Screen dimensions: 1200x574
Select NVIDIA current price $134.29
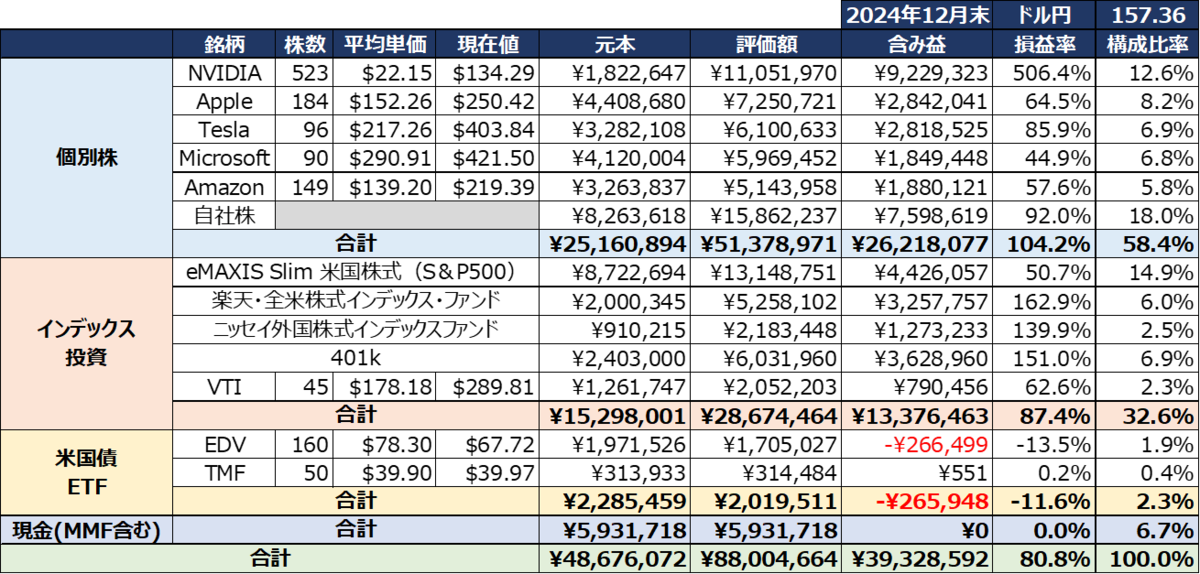pyautogui.click(x=487, y=73)
